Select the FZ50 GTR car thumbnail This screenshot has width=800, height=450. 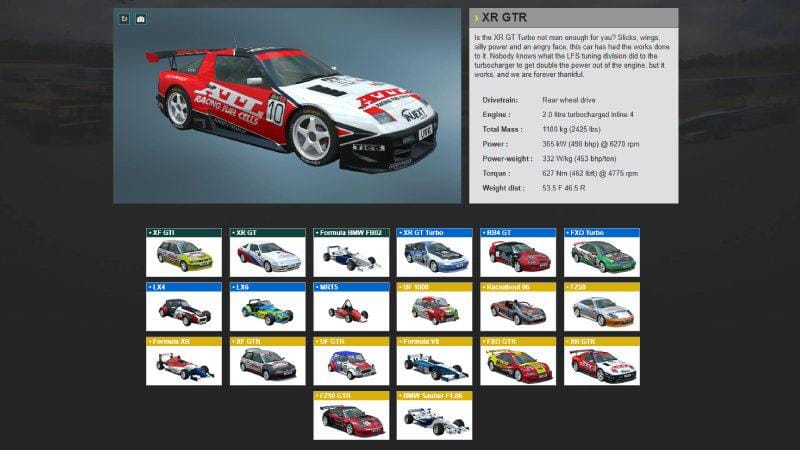[x=351, y=415]
